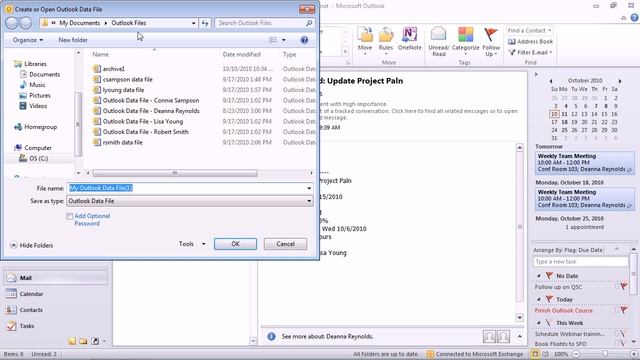The image size is (640, 360).
Task: Expand the People Pane chevron
Action: coord(520,336)
